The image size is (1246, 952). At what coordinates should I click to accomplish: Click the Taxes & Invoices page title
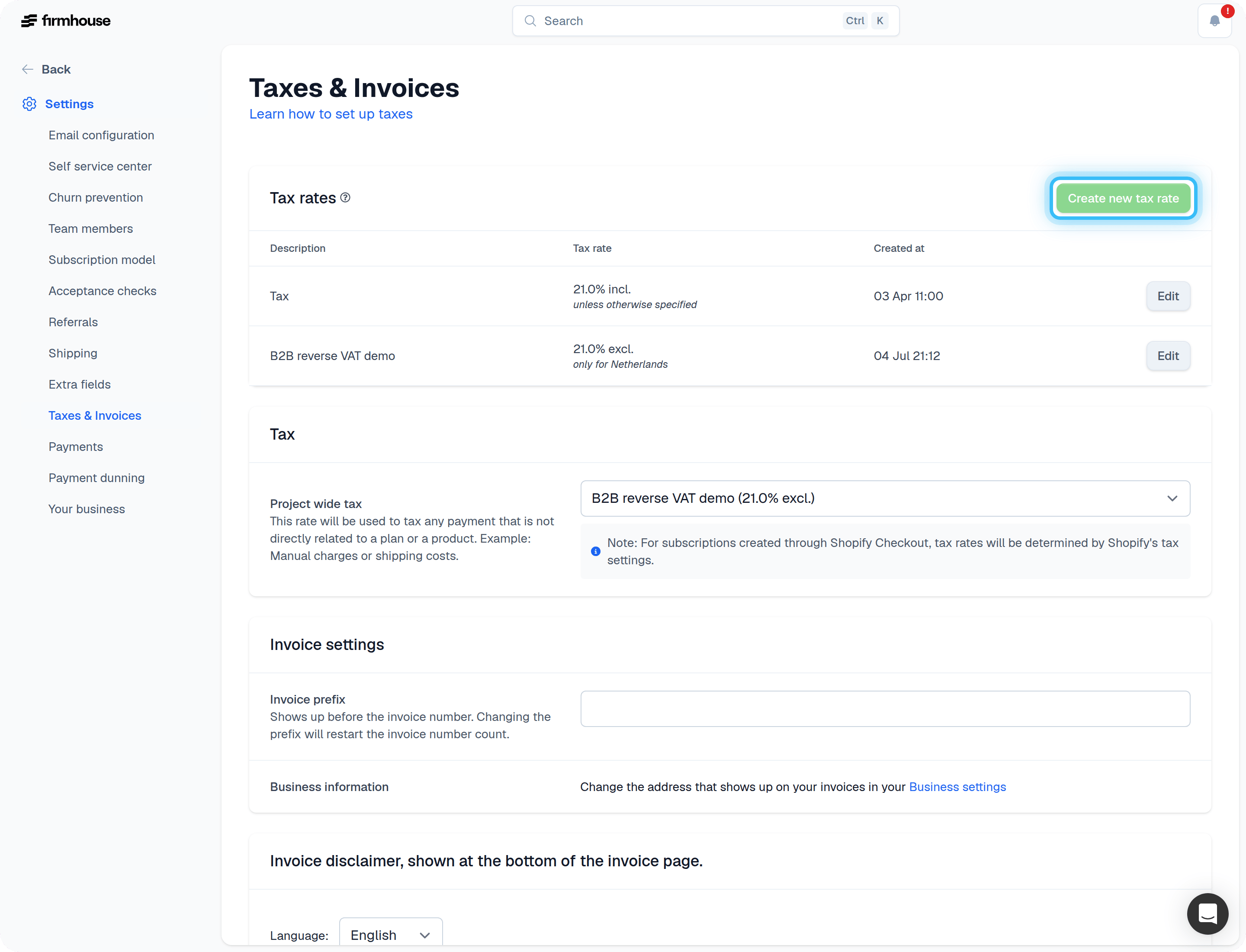pos(354,88)
